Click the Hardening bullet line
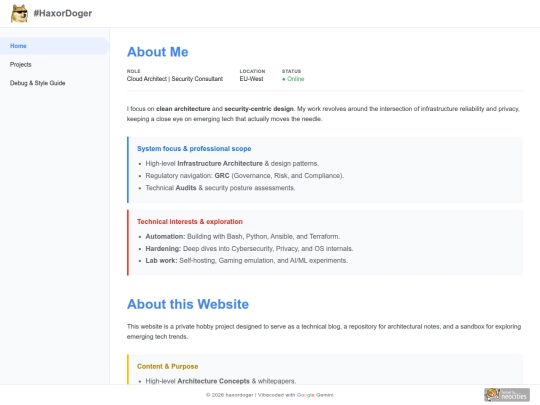Image resolution: width=540 pixels, height=405 pixels. [249, 249]
